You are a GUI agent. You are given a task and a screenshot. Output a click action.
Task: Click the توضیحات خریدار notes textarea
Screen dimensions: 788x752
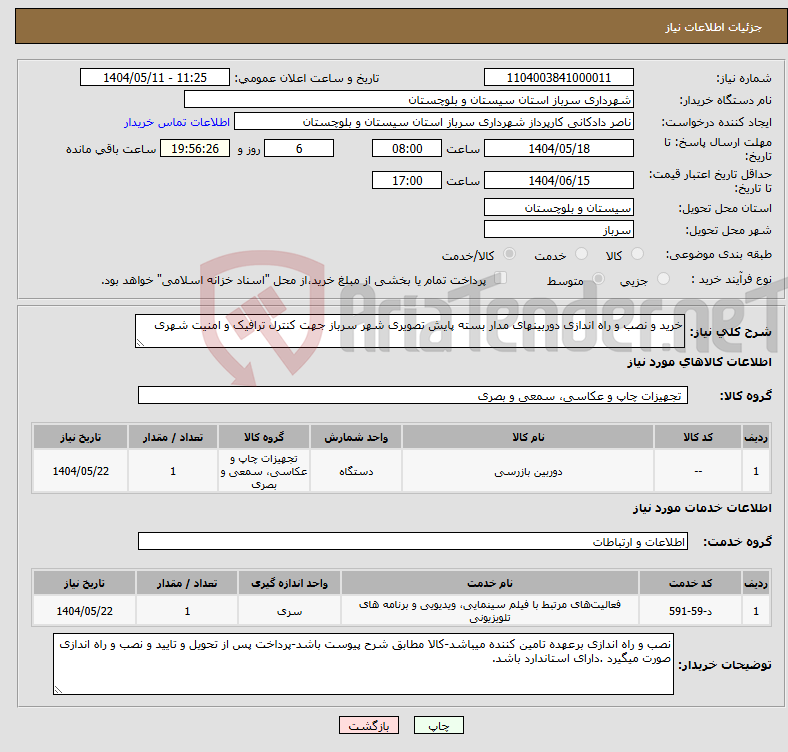[363, 664]
